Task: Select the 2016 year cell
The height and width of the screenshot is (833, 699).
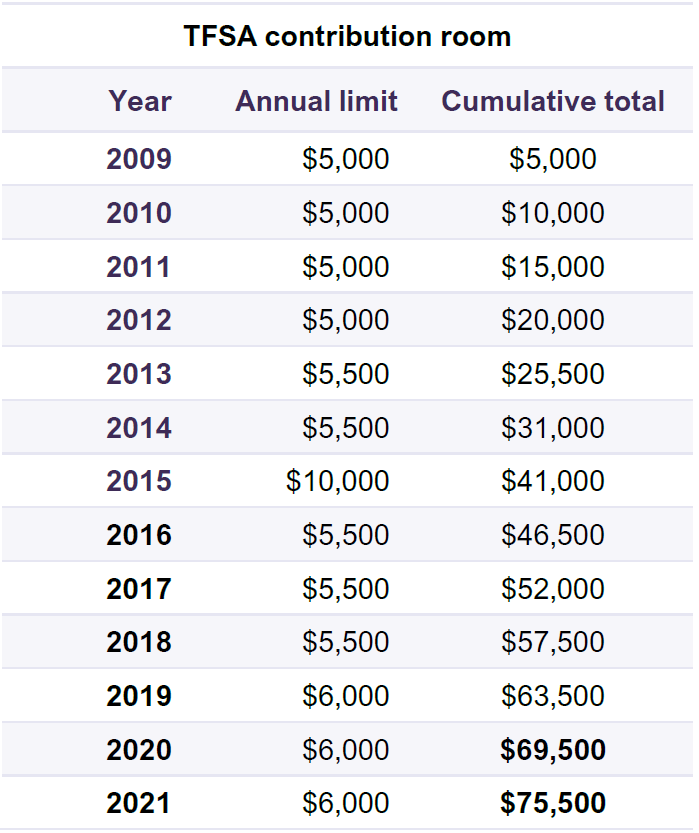Action: 139,534
